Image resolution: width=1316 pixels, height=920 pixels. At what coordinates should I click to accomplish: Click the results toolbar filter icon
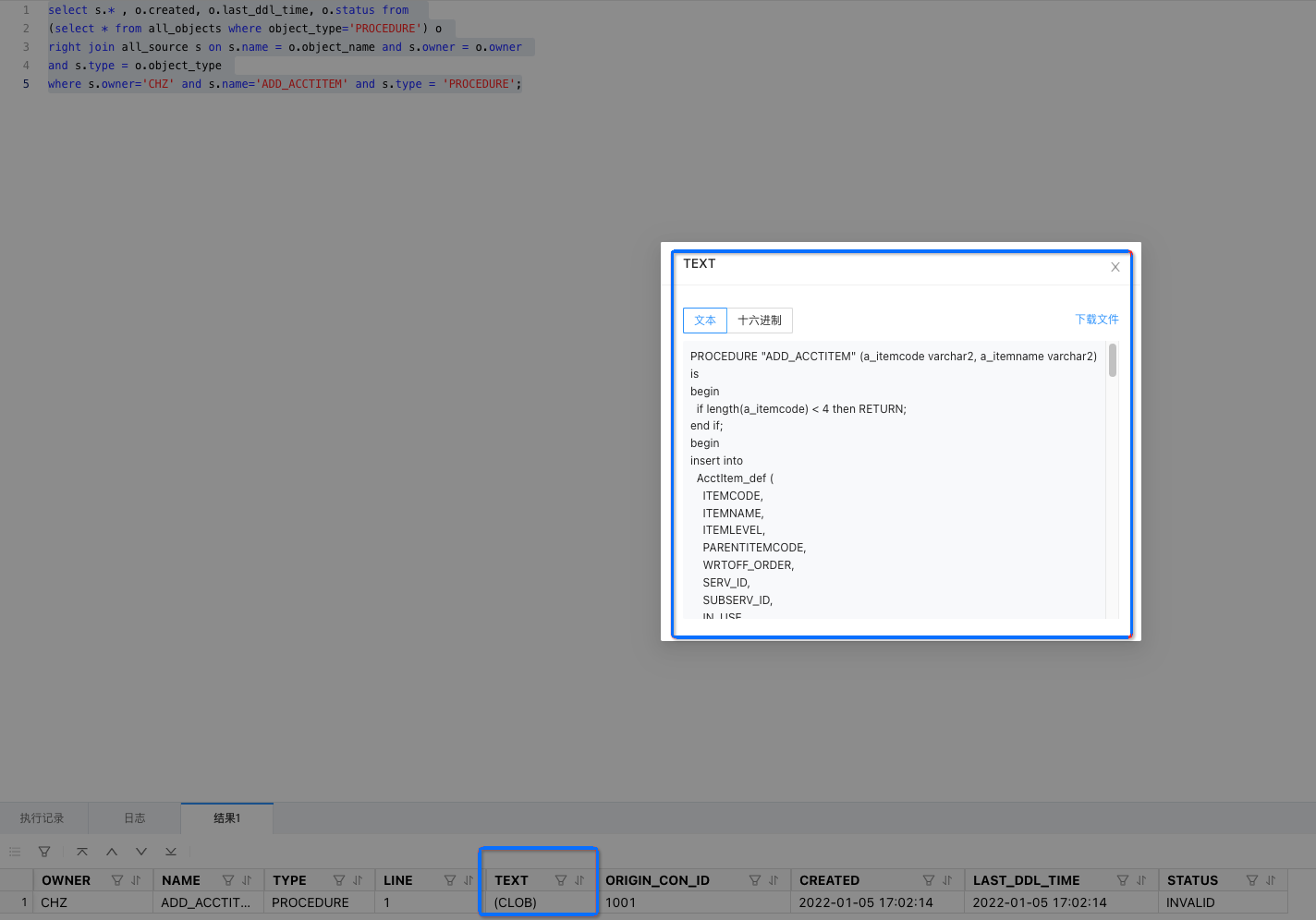[43, 852]
